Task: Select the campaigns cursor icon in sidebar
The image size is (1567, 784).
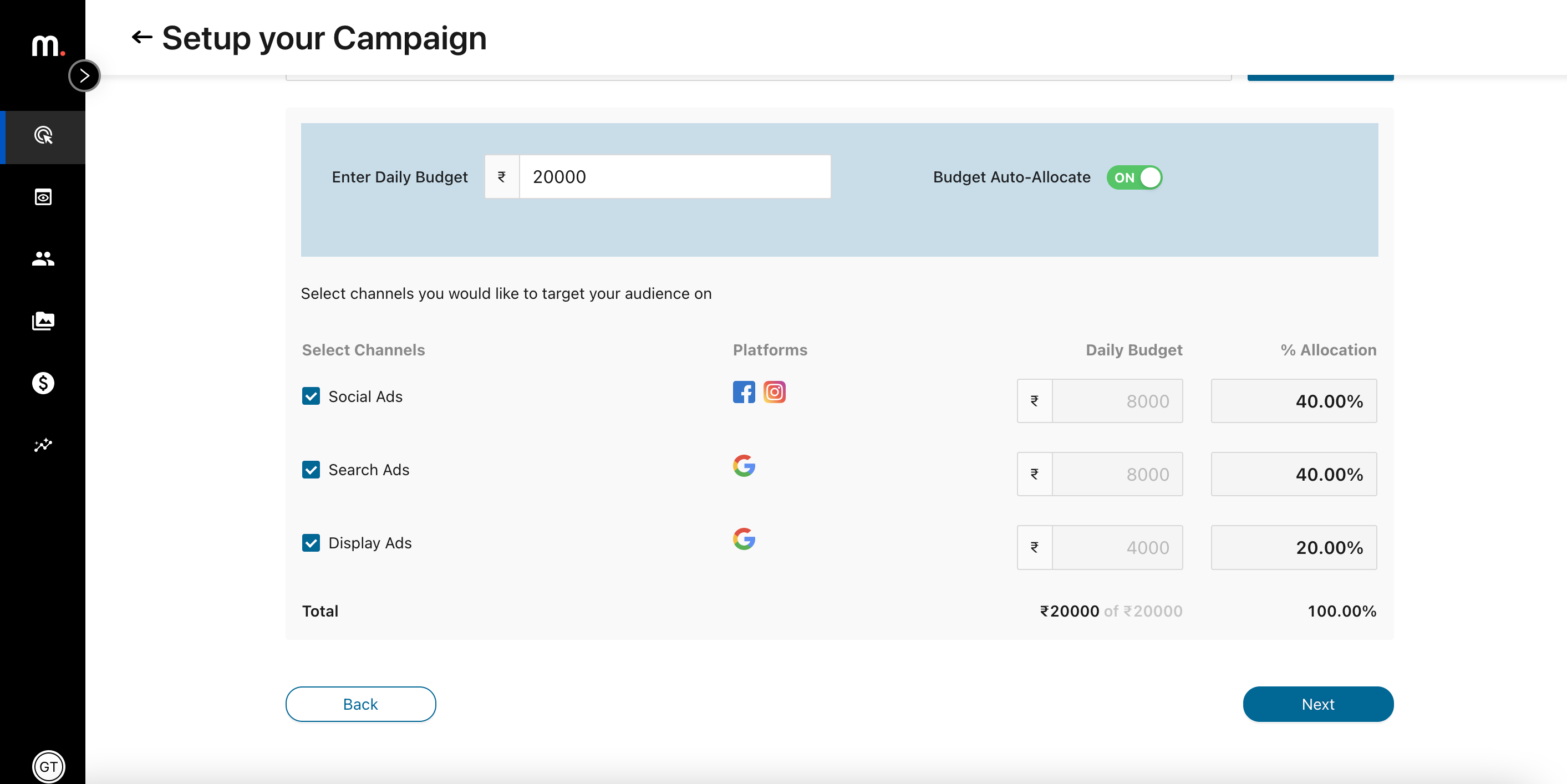Action: [x=43, y=137]
